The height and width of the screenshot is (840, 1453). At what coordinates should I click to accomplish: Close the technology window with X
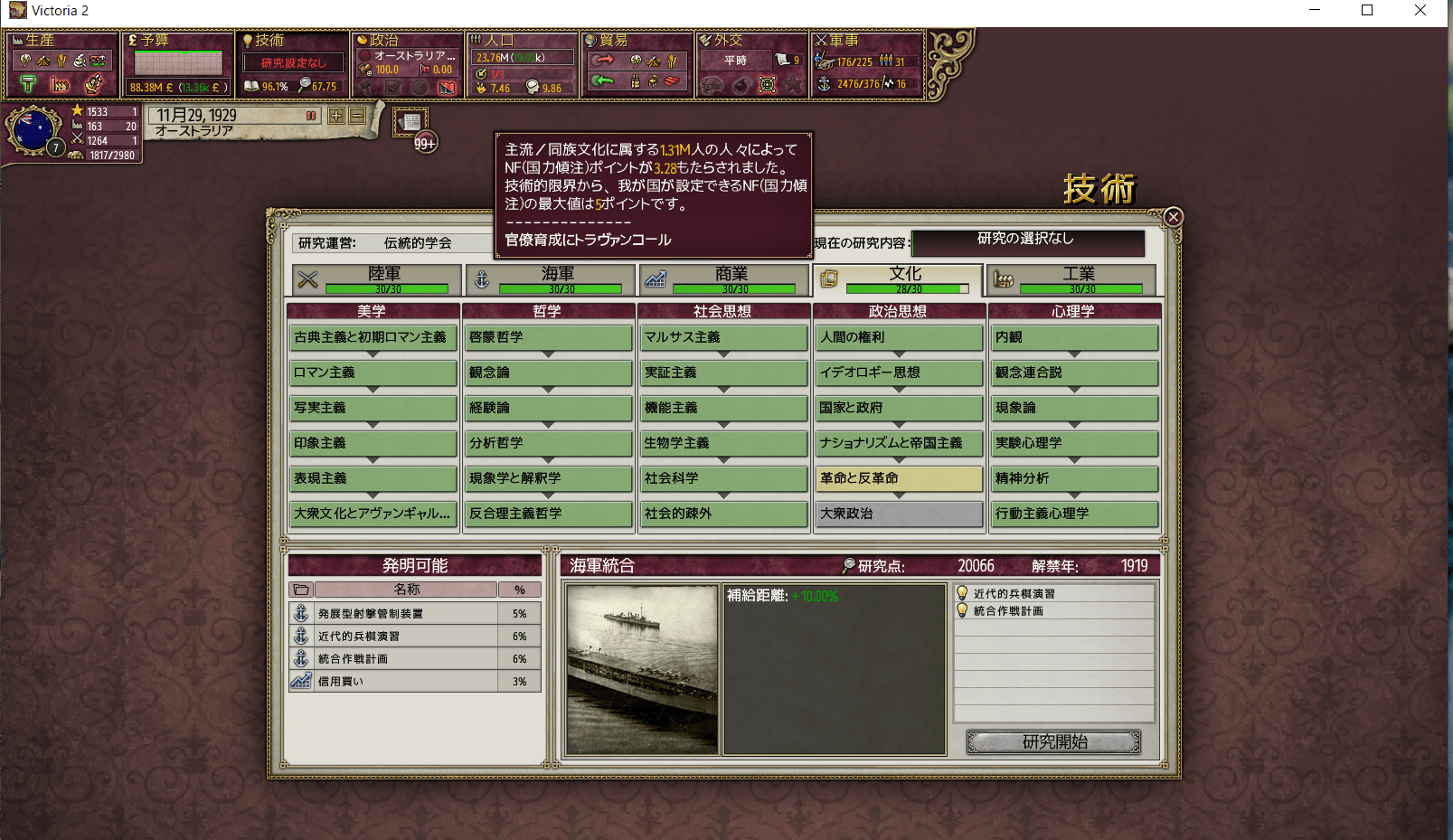click(x=1173, y=217)
